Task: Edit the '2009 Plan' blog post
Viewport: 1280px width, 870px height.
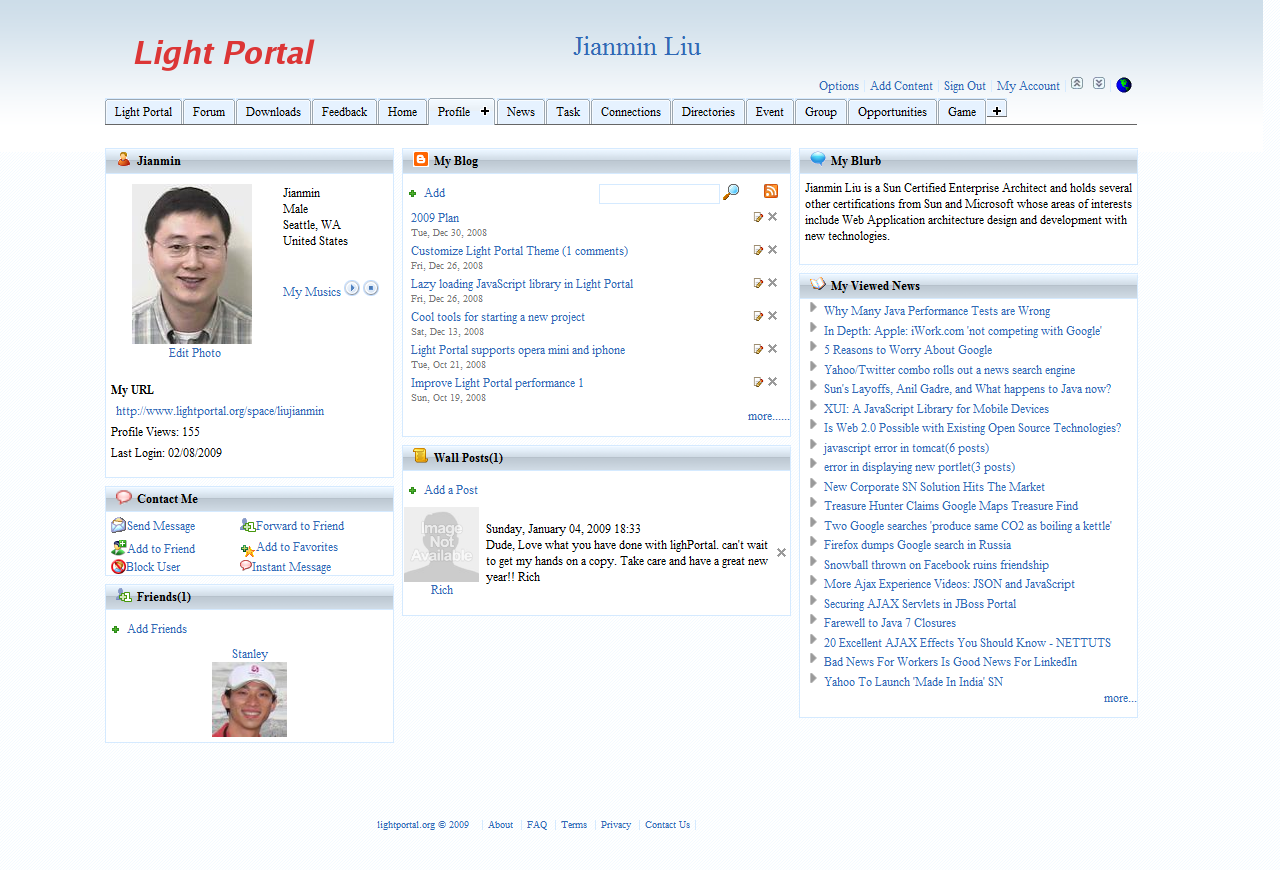Action: coord(759,217)
